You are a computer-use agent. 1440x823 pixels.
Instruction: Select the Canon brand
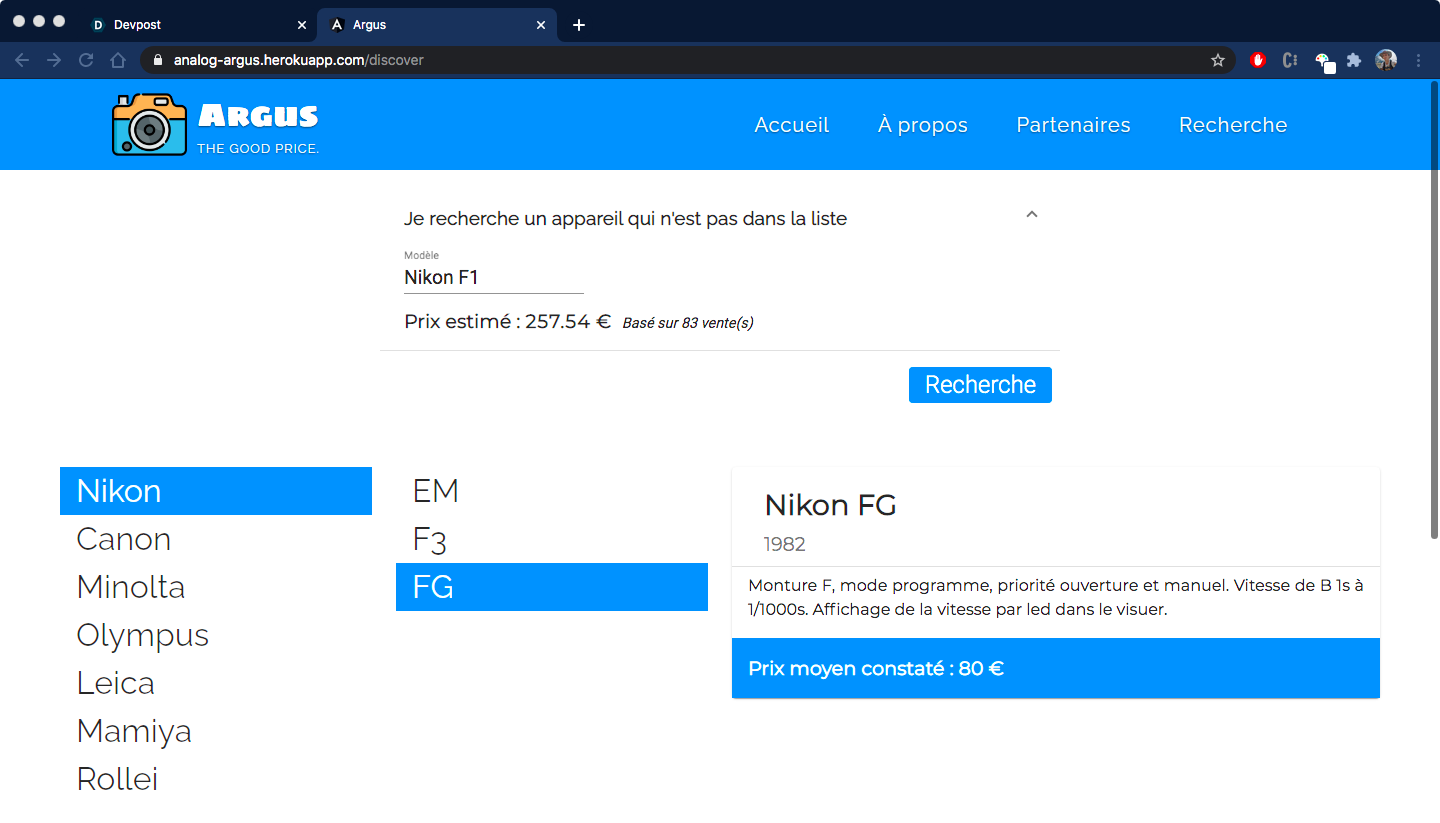(216, 539)
